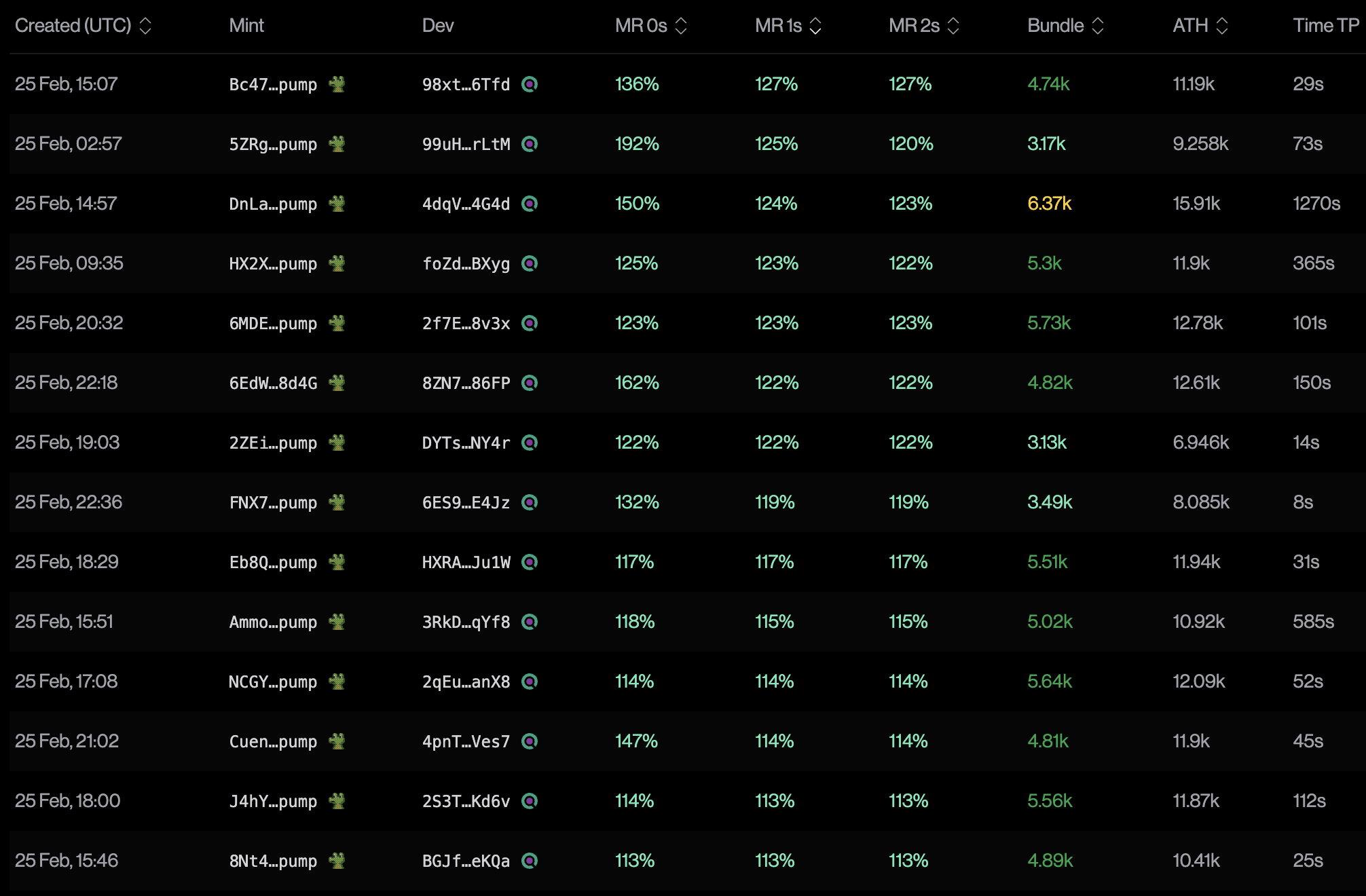Screen dimensions: 1366x896
Task: Select the Mint column header
Action: (x=246, y=26)
